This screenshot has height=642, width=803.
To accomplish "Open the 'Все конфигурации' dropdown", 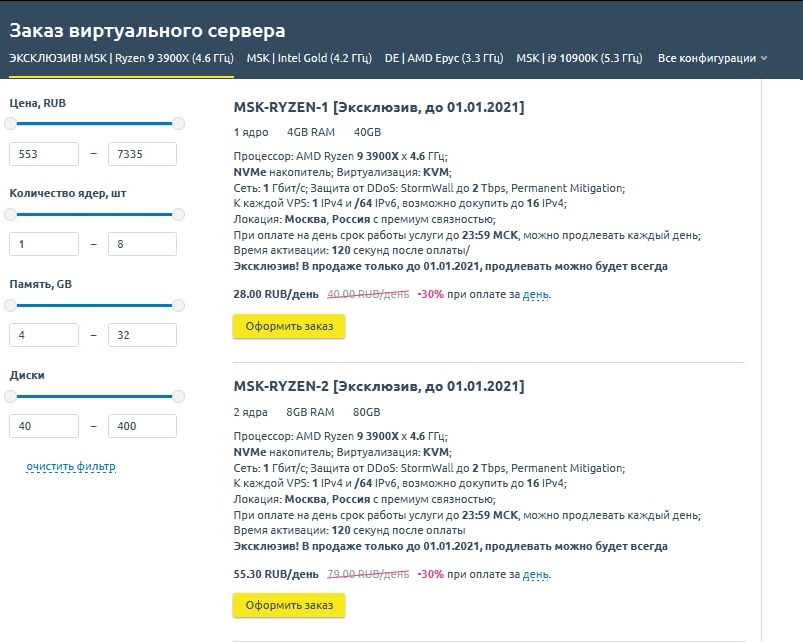I will point(712,58).
